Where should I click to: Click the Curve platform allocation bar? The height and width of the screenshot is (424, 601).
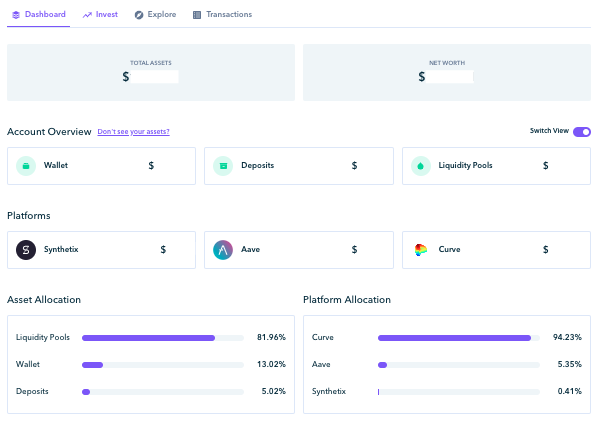(459, 338)
